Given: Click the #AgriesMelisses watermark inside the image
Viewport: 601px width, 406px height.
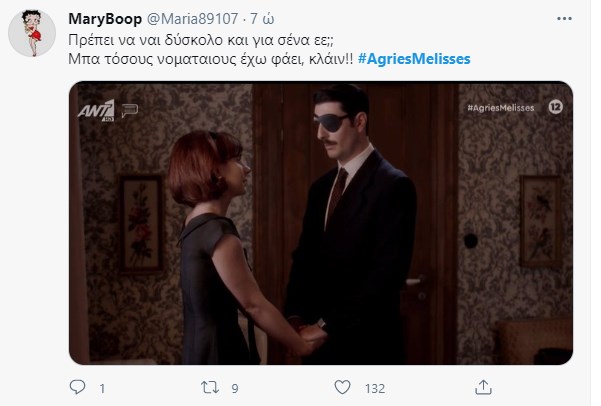Looking at the screenshot, I should click(501, 108).
